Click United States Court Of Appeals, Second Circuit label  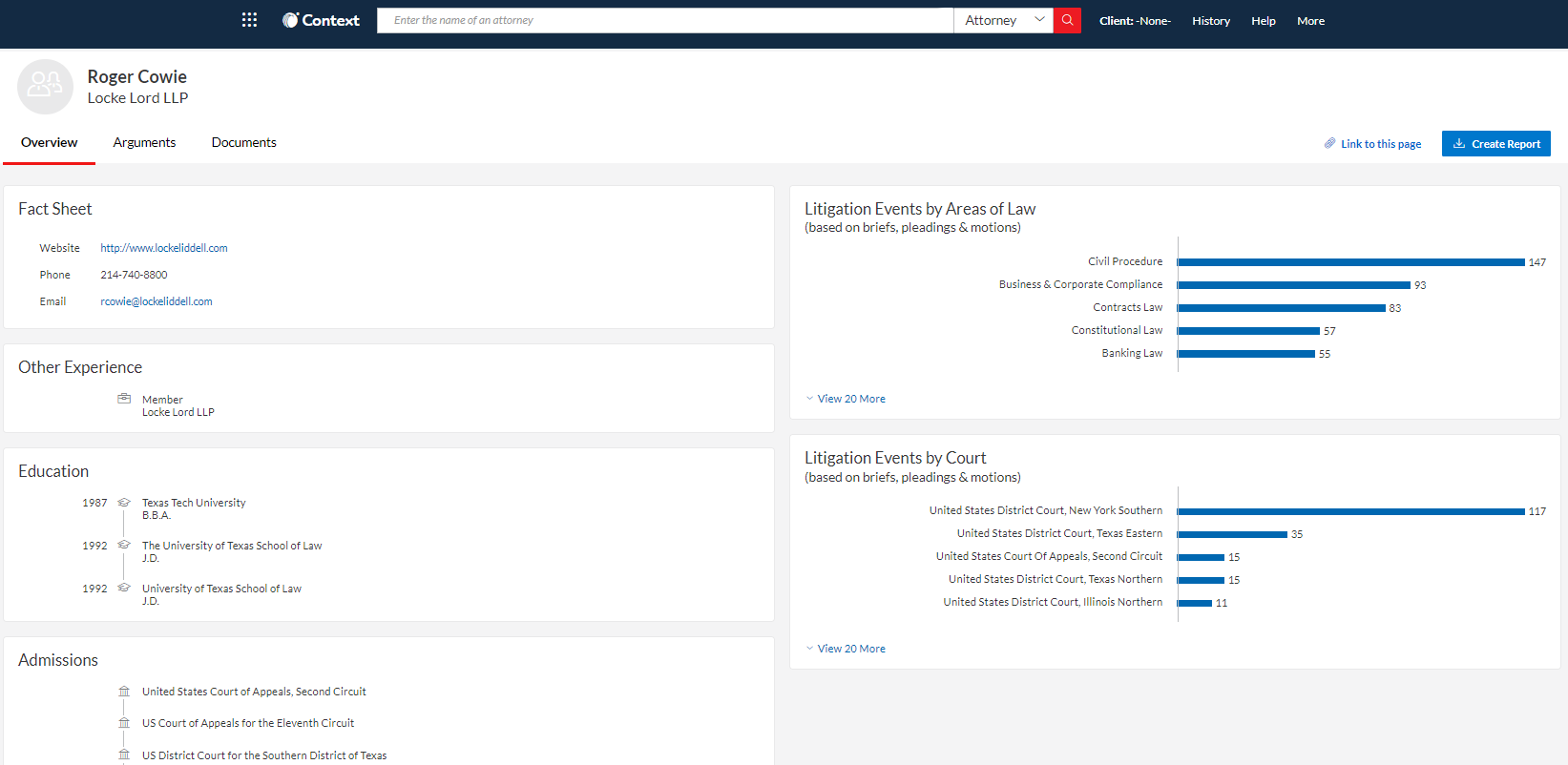click(x=1049, y=556)
